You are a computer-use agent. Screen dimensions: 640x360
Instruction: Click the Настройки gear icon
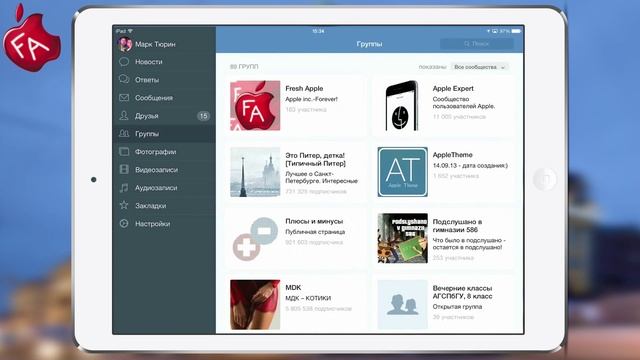tap(124, 223)
